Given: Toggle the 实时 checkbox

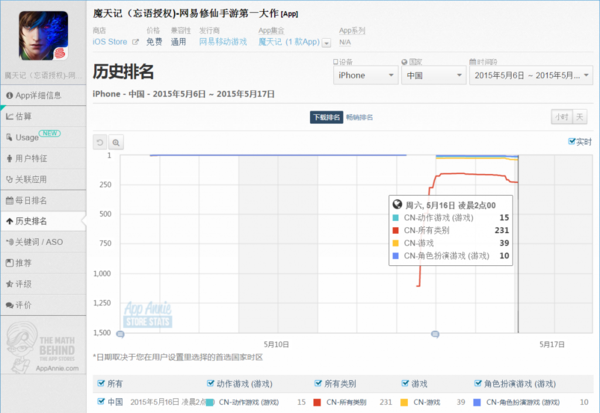Looking at the screenshot, I should 572,142.
